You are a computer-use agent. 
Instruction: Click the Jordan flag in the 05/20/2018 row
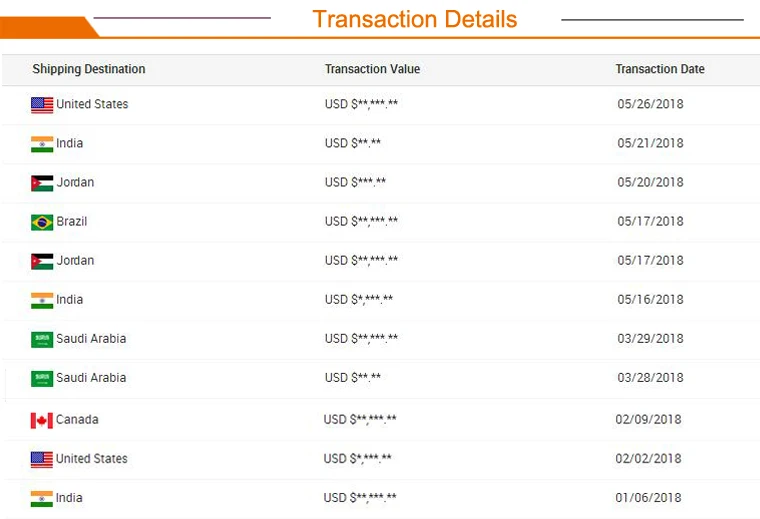pos(42,183)
